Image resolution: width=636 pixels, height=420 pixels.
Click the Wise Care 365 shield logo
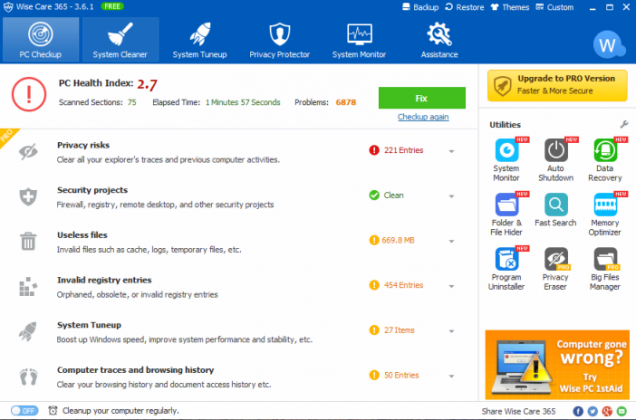[8, 7]
